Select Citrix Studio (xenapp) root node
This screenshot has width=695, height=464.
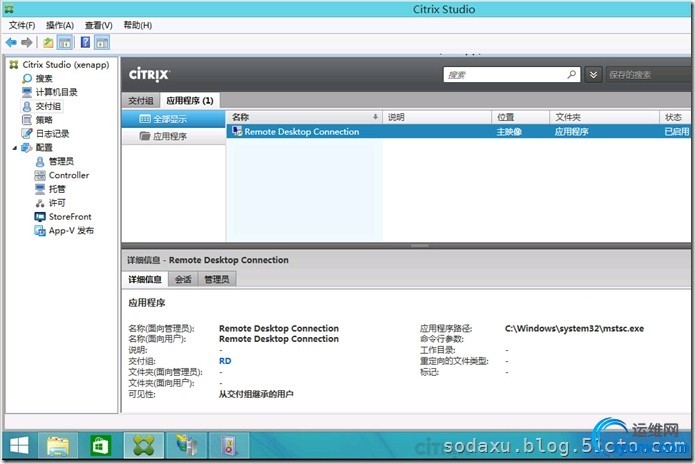pos(66,65)
